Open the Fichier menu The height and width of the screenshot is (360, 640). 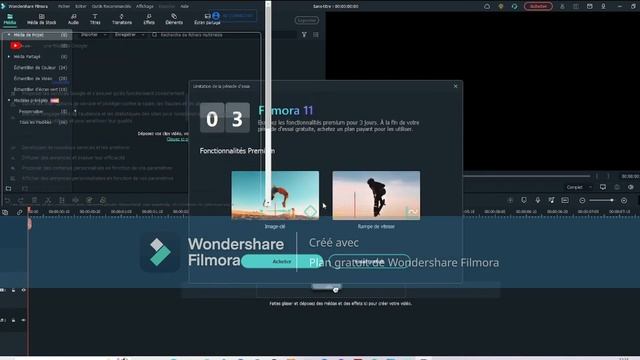64,7
